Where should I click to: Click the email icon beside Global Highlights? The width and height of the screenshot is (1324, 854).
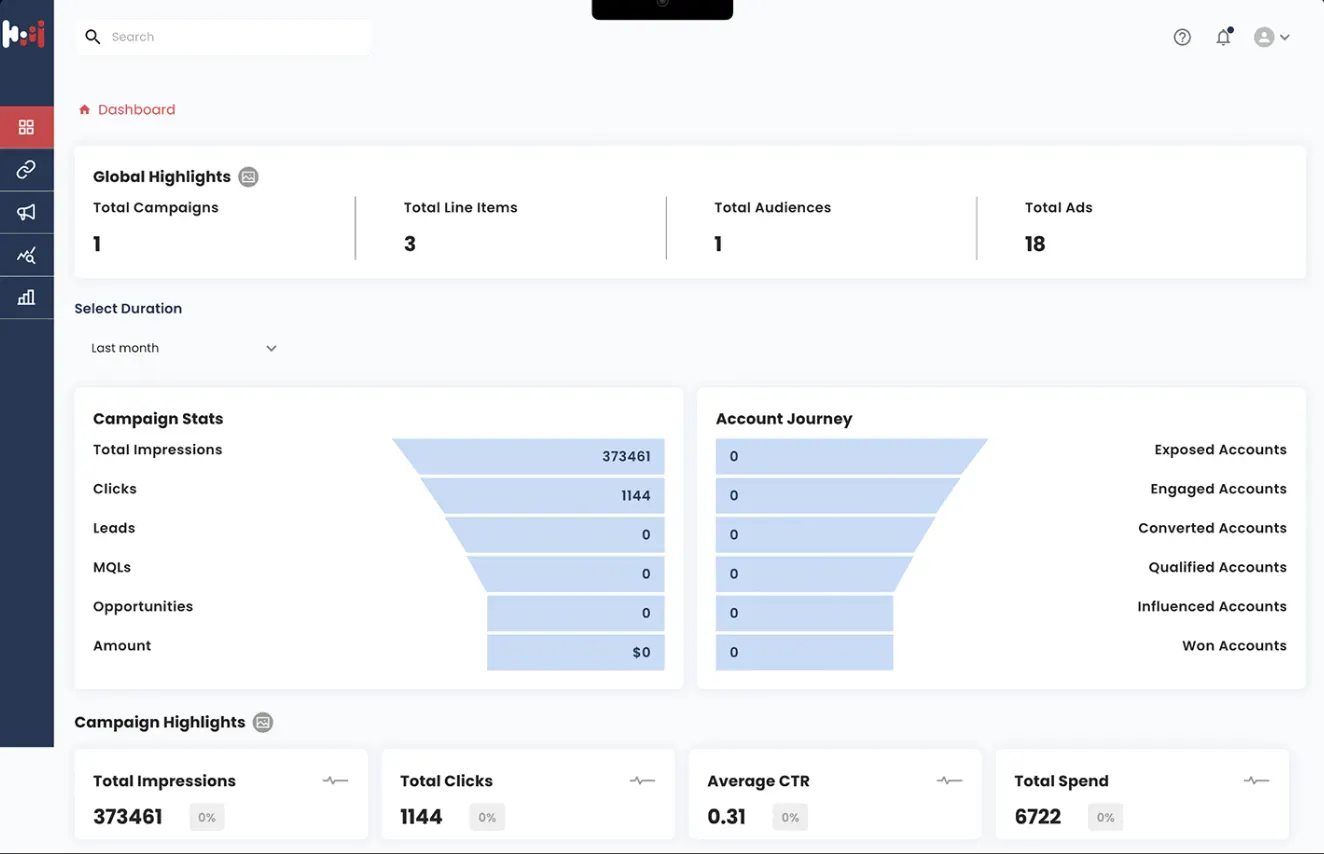tap(248, 177)
